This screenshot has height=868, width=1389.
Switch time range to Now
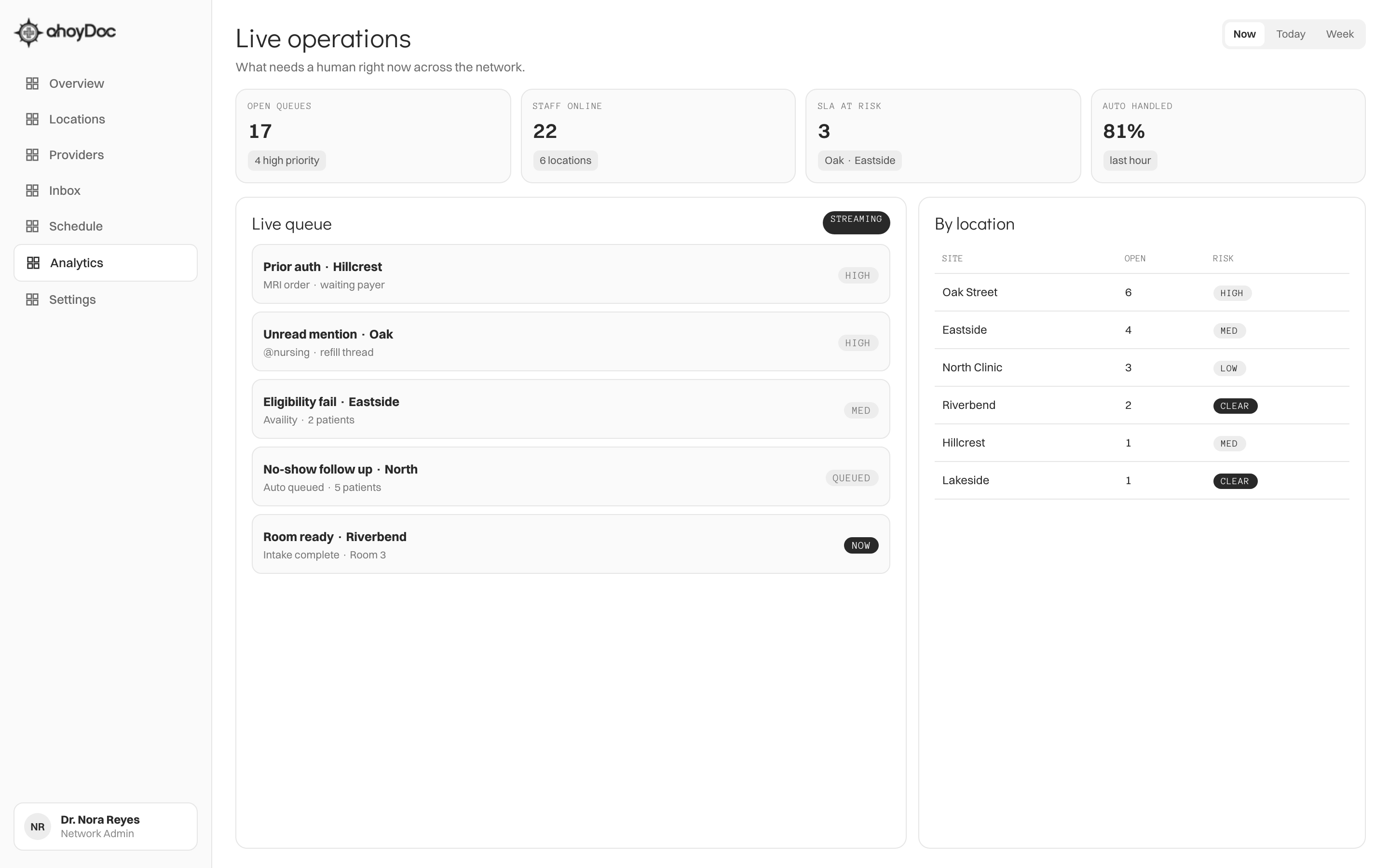pyautogui.click(x=1244, y=34)
